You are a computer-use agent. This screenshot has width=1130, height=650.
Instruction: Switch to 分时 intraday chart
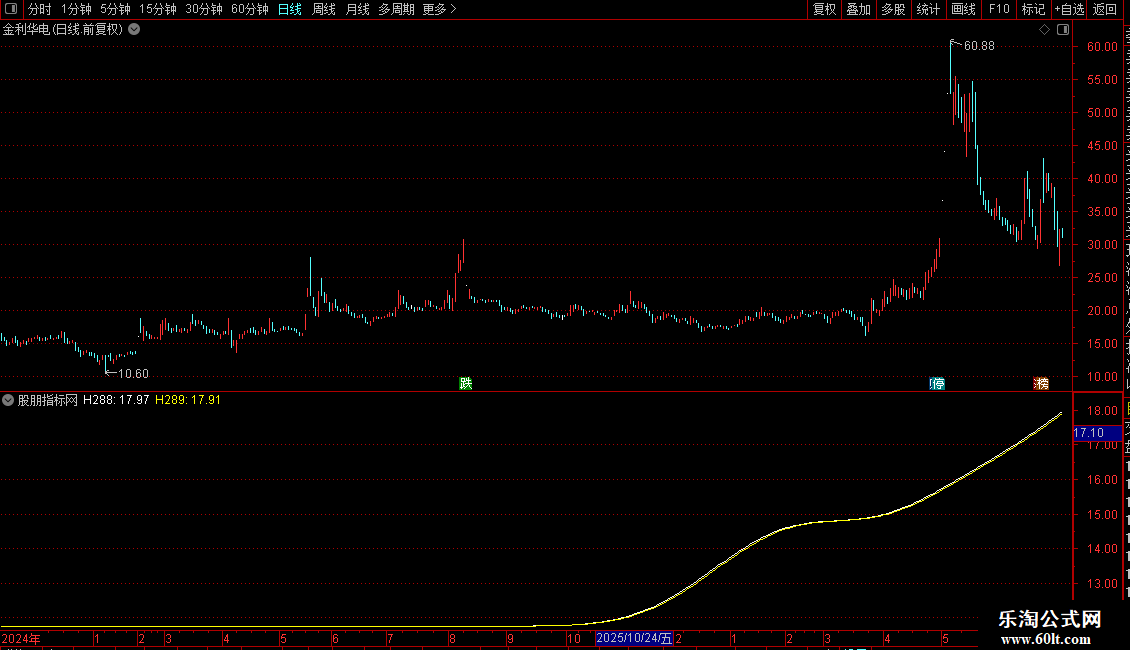coord(40,9)
